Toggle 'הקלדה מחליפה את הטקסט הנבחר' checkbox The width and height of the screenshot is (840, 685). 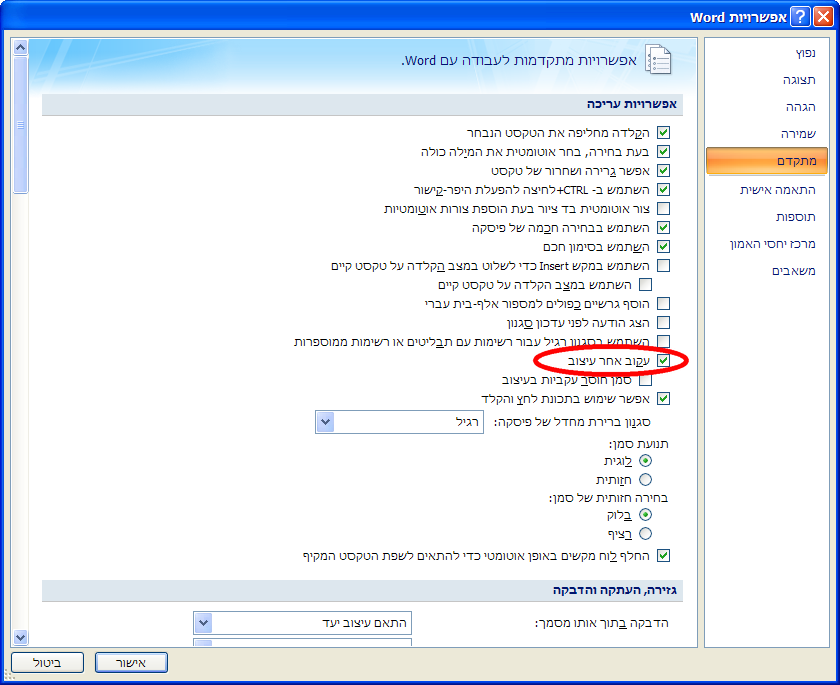pos(663,132)
